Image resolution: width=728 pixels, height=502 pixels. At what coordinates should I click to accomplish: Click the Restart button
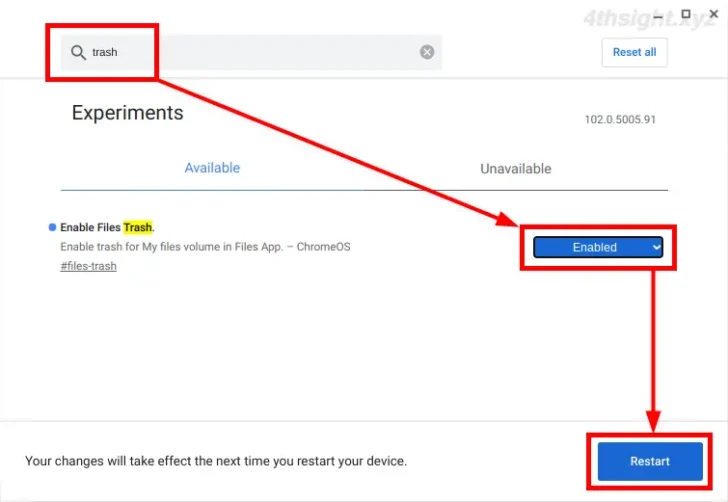pyautogui.click(x=650, y=461)
